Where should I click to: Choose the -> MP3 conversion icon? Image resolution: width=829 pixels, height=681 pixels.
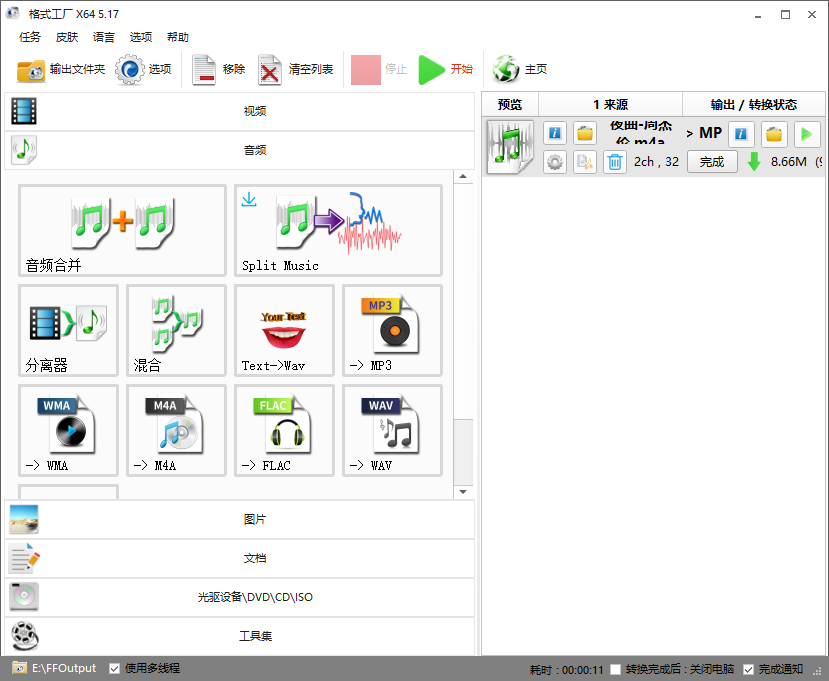click(x=392, y=330)
